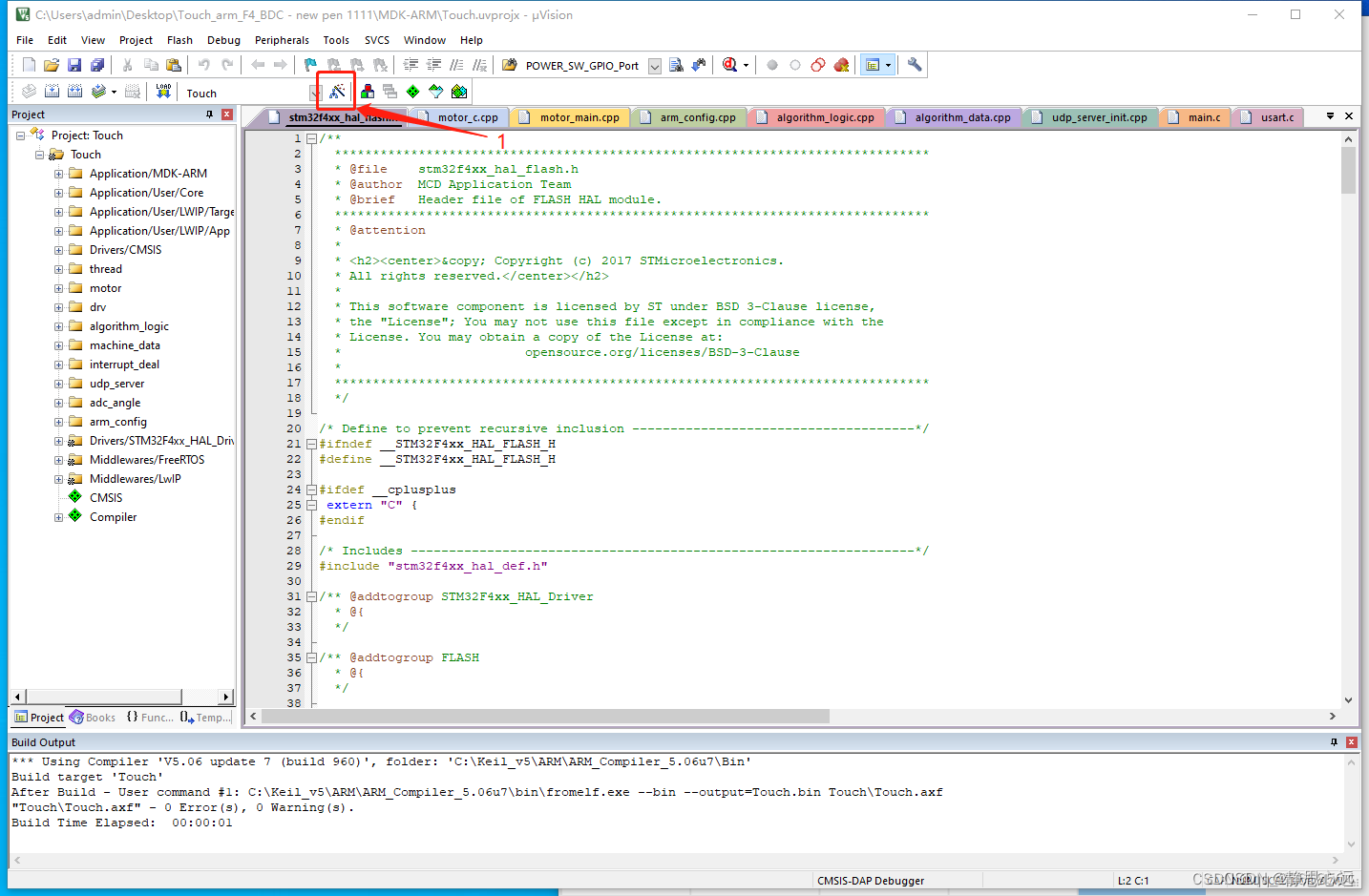1369x896 pixels.
Task: Click the editor vertical scrollbar thumb
Action: (1348, 171)
